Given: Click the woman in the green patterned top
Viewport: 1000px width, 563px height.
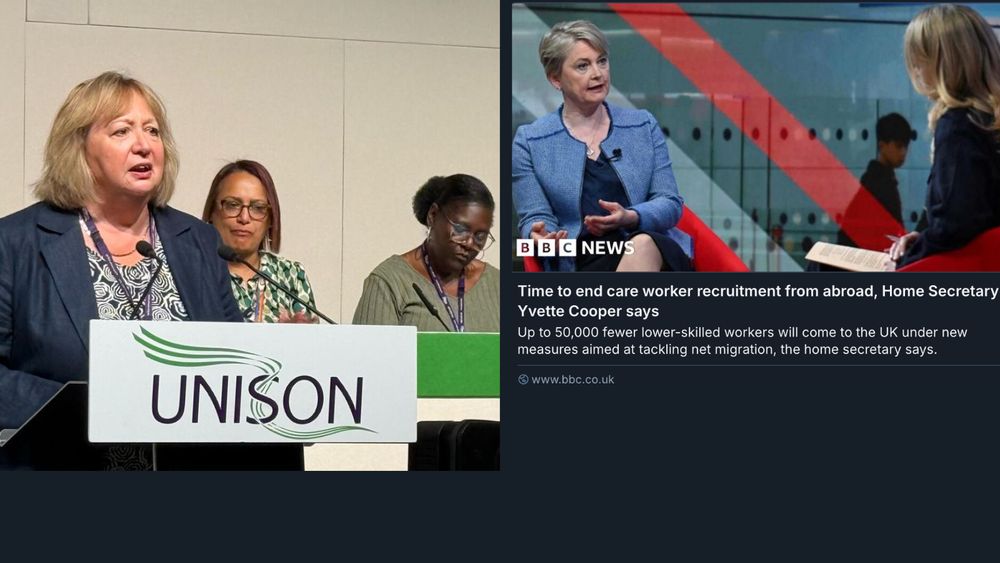Looking at the screenshot, I should point(258,242).
